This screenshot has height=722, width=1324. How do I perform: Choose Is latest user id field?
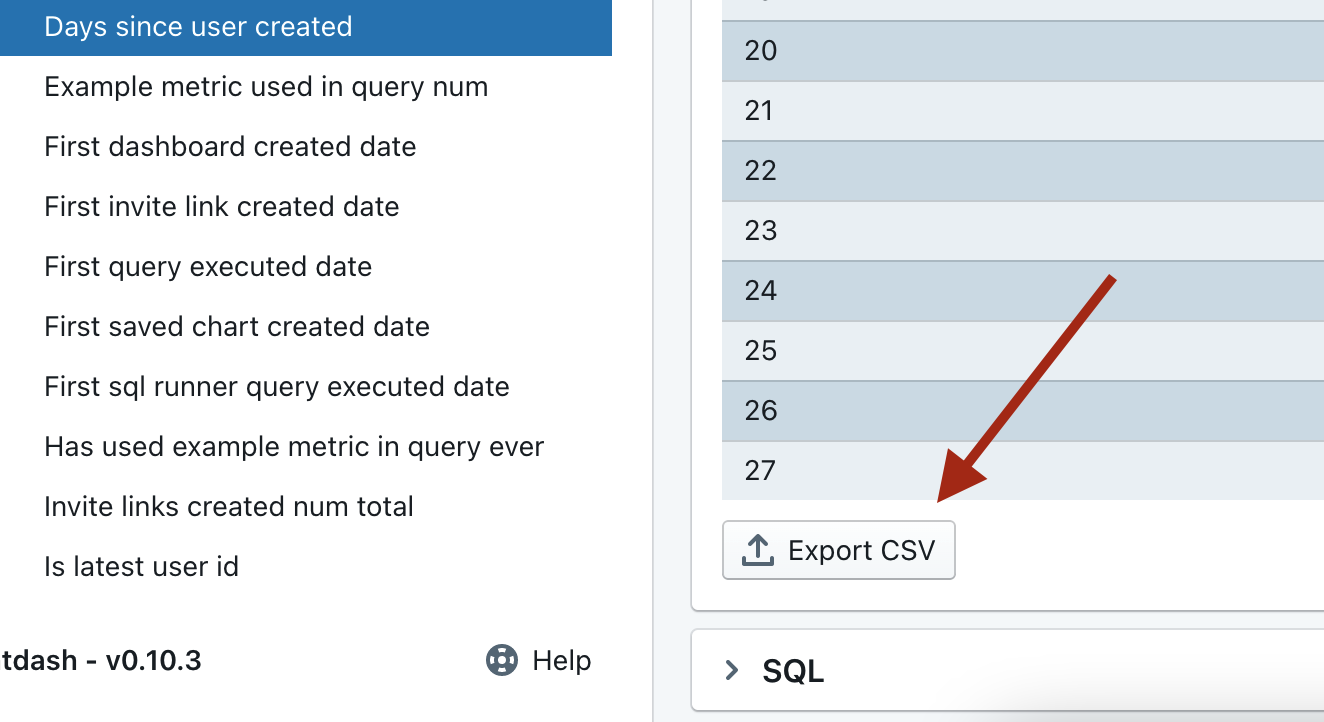141,567
